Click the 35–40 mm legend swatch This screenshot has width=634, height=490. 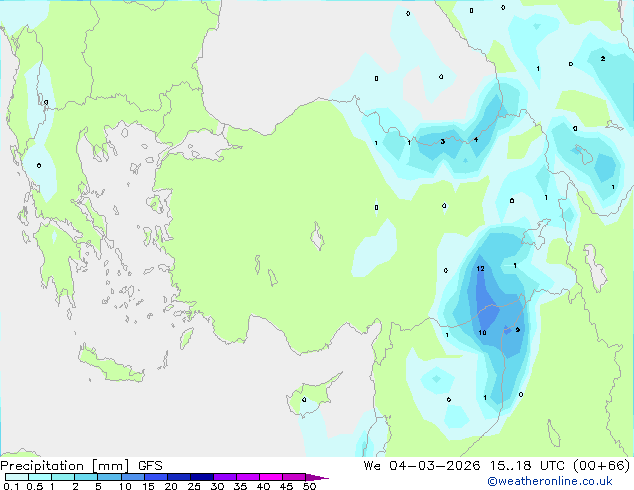[248, 477]
